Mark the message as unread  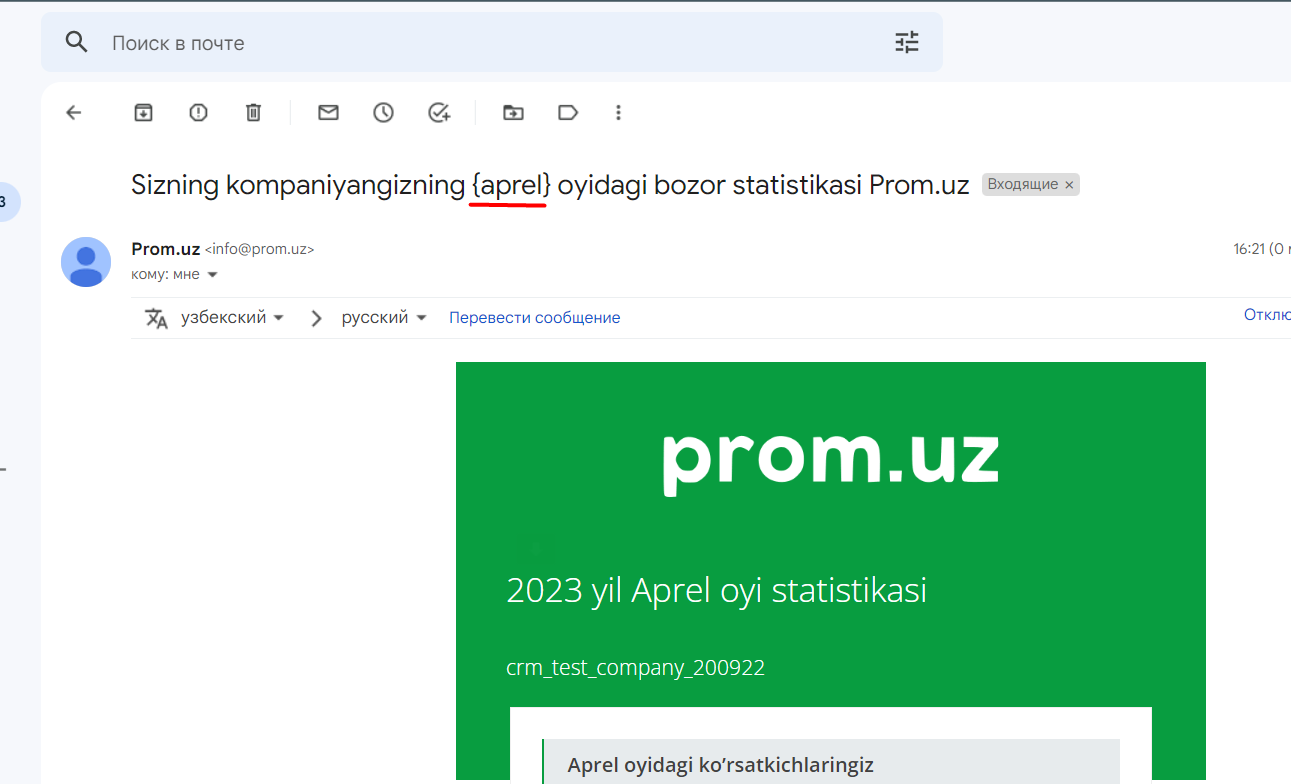click(x=328, y=113)
